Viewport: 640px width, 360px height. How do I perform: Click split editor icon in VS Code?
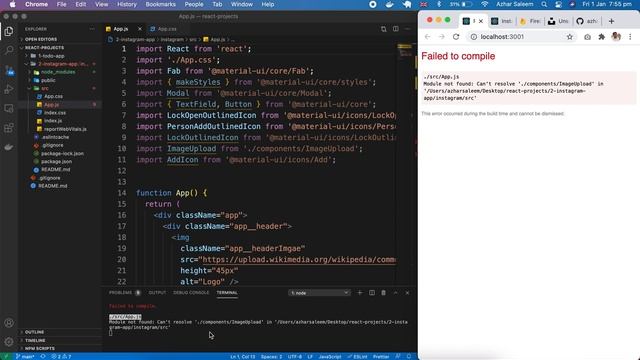pos(396,29)
